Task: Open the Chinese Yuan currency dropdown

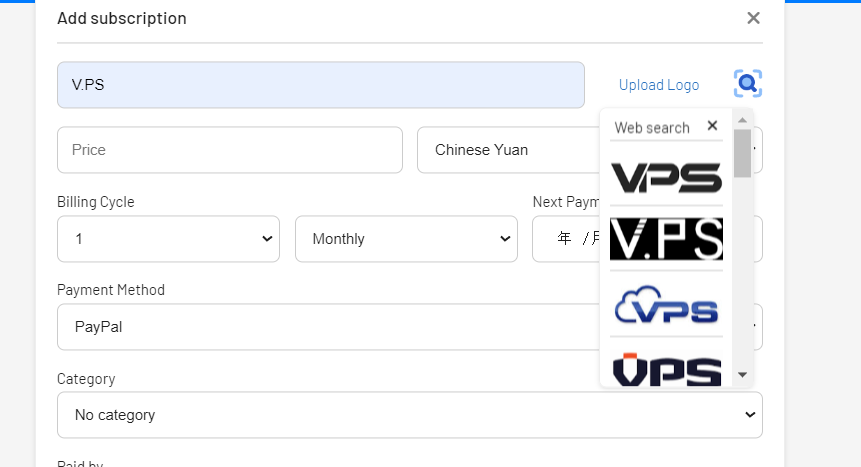Action: 505,150
